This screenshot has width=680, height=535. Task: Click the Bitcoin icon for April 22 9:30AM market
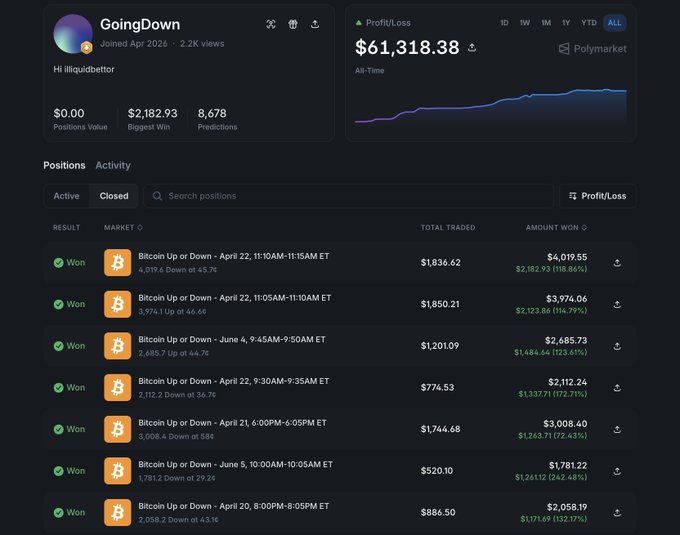(x=118, y=387)
